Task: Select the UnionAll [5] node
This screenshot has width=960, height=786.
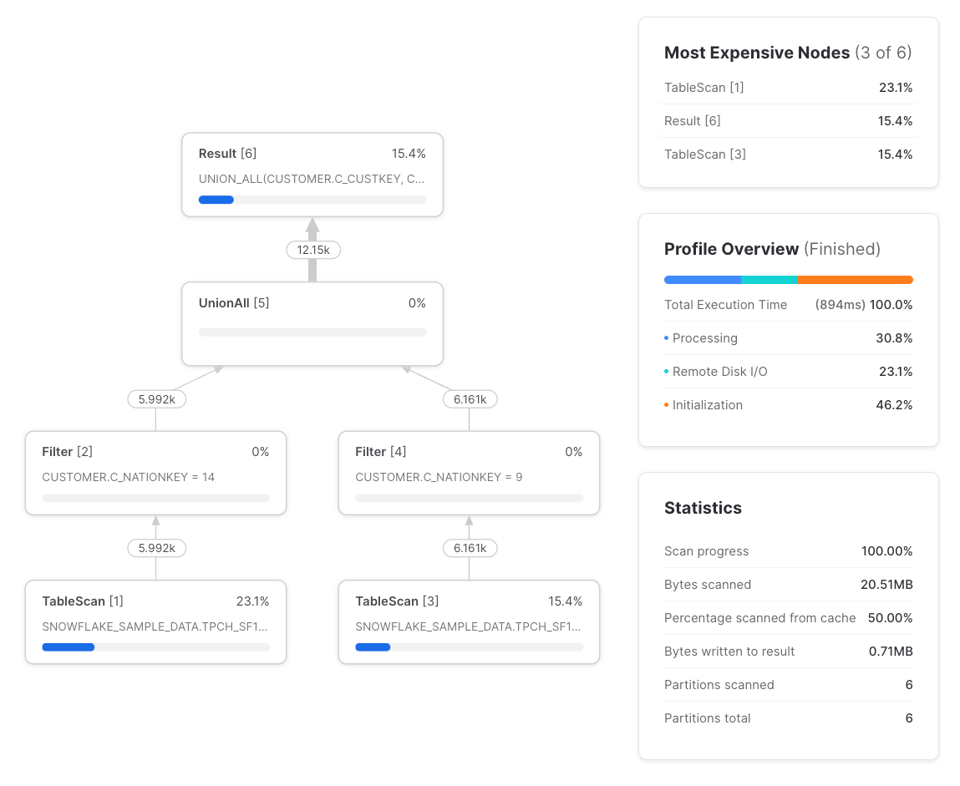Action: [312, 323]
